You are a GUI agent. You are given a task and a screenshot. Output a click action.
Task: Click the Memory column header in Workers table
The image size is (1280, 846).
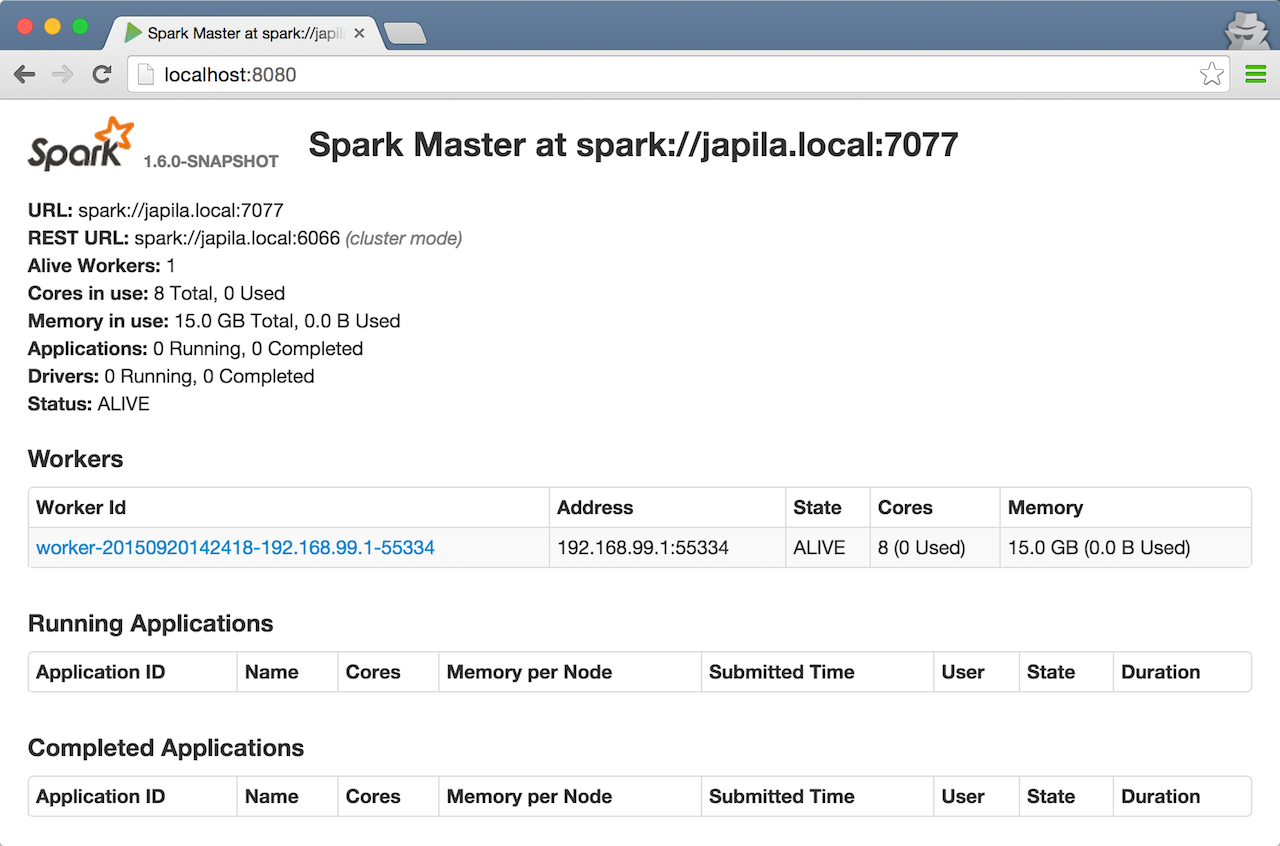1045,508
